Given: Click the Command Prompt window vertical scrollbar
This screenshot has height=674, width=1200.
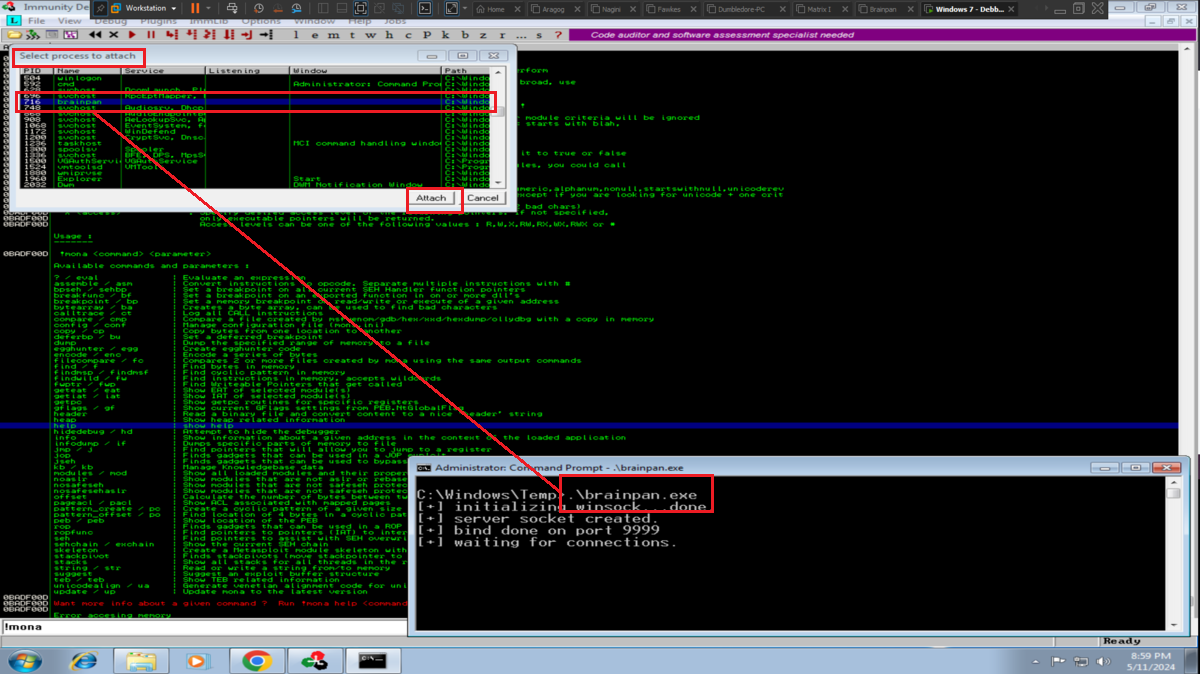Looking at the screenshot, I should point(1174,555).
